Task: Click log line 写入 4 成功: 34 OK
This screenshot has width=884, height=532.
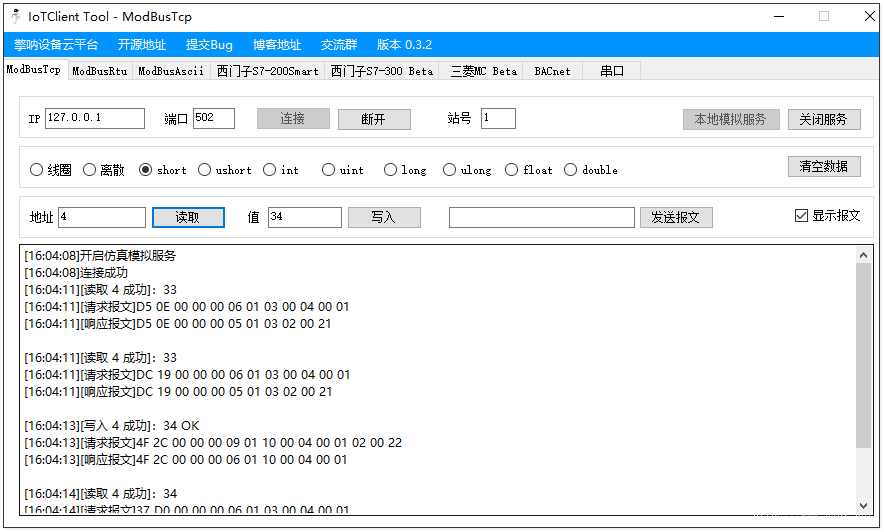Action: point(112,425)
